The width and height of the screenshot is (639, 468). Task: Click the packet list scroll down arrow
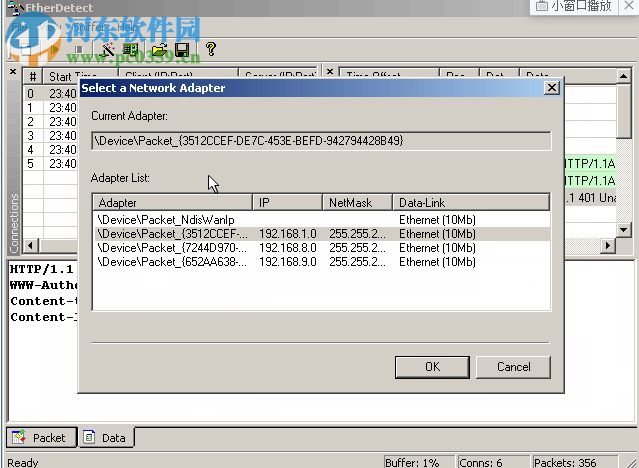tap(624, 230)
